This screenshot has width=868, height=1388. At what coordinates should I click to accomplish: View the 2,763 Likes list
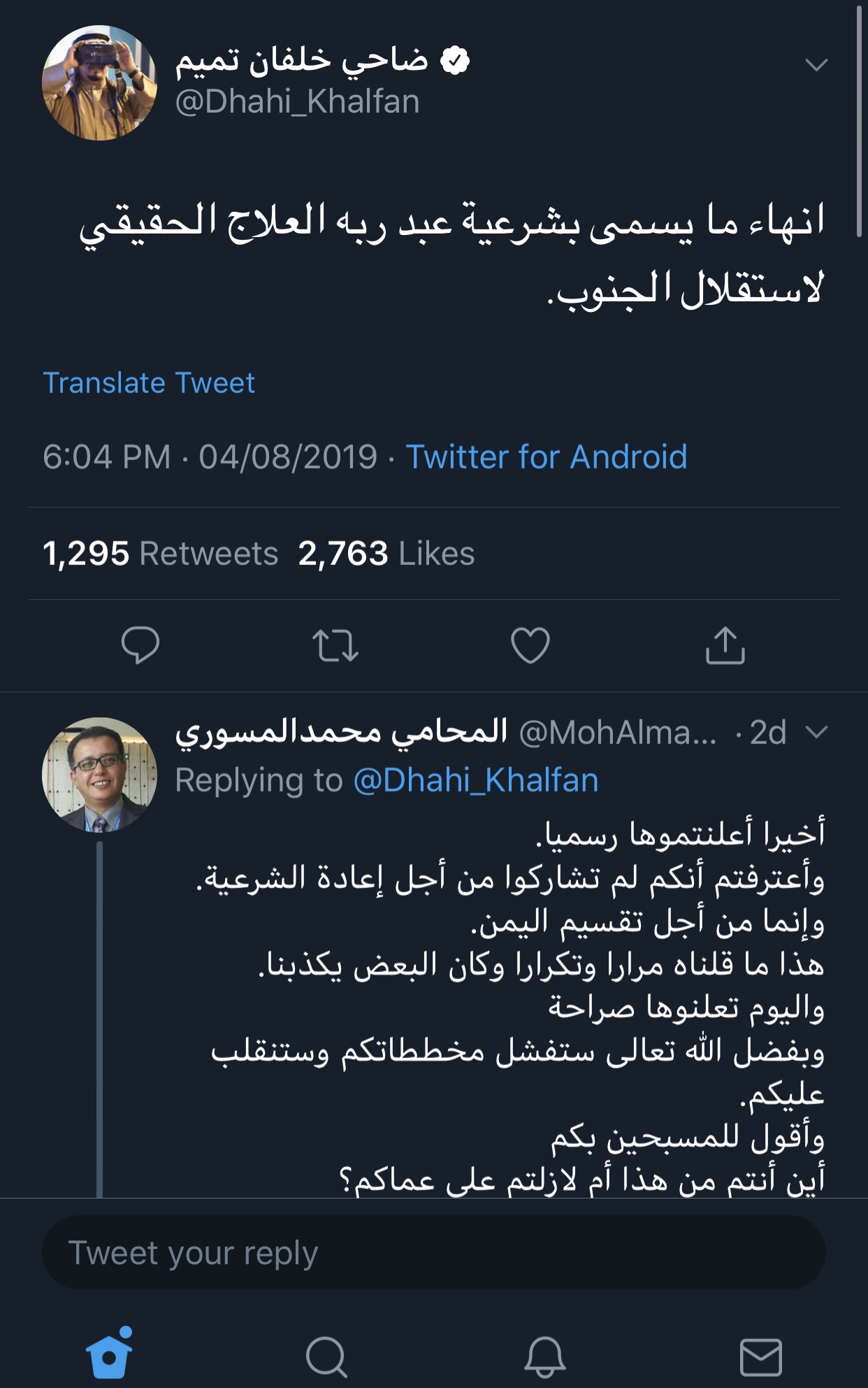386,554
